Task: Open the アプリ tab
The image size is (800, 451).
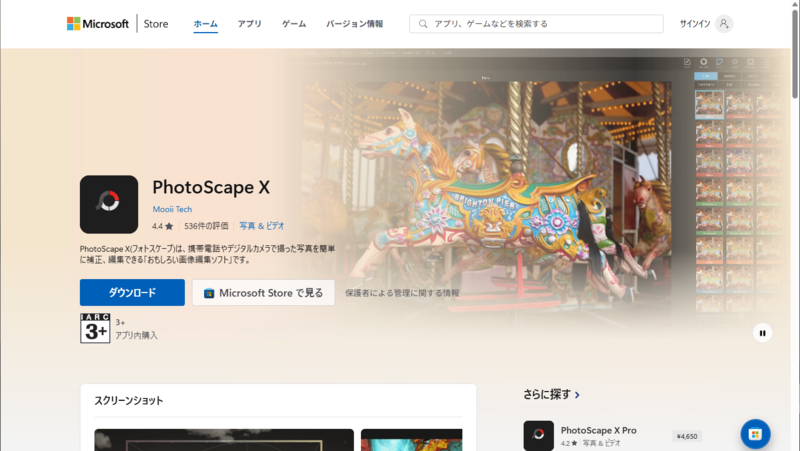Action: (x=249, y=23)
